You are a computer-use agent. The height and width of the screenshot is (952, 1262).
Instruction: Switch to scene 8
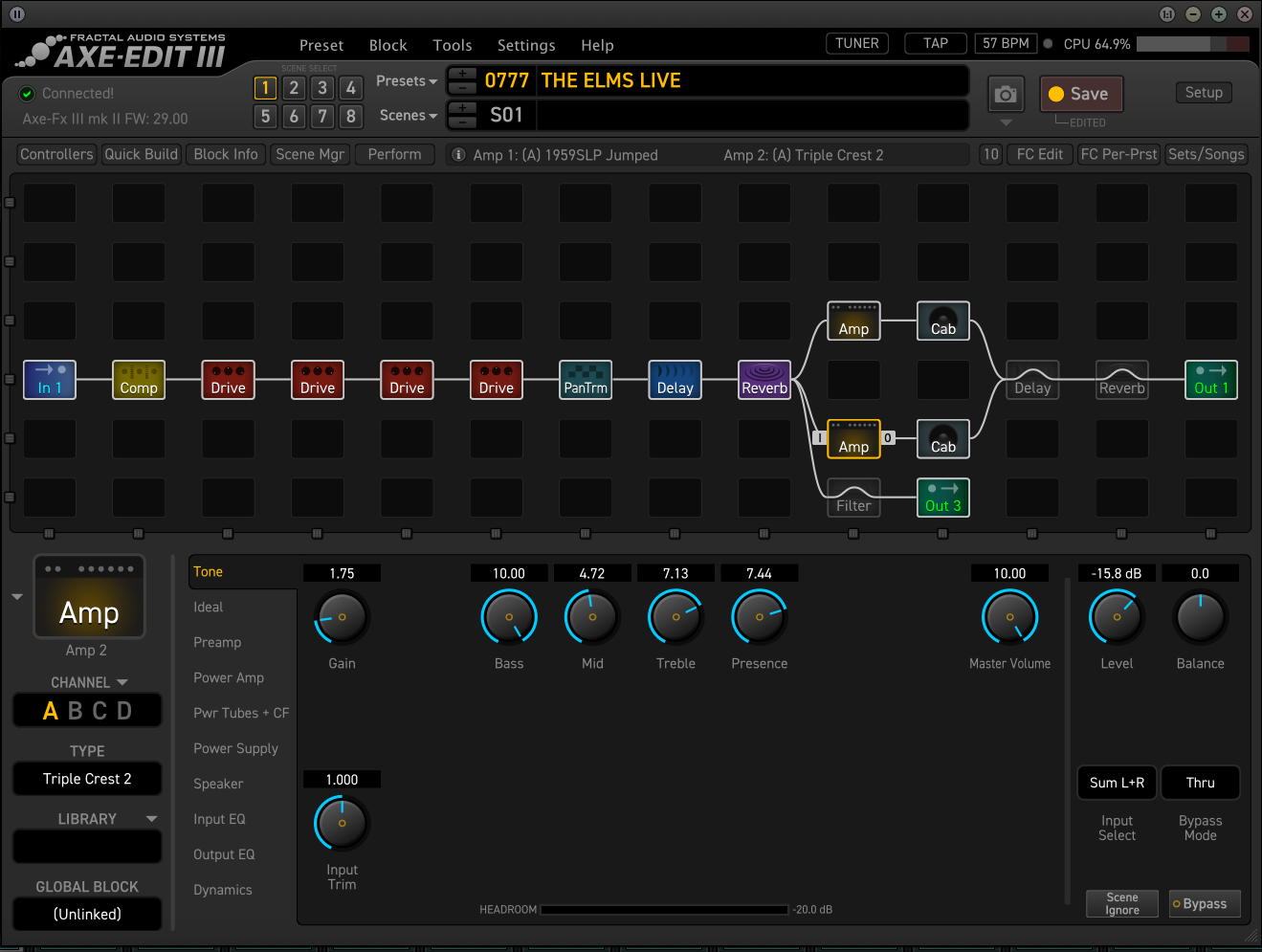[x=351, y=117]
